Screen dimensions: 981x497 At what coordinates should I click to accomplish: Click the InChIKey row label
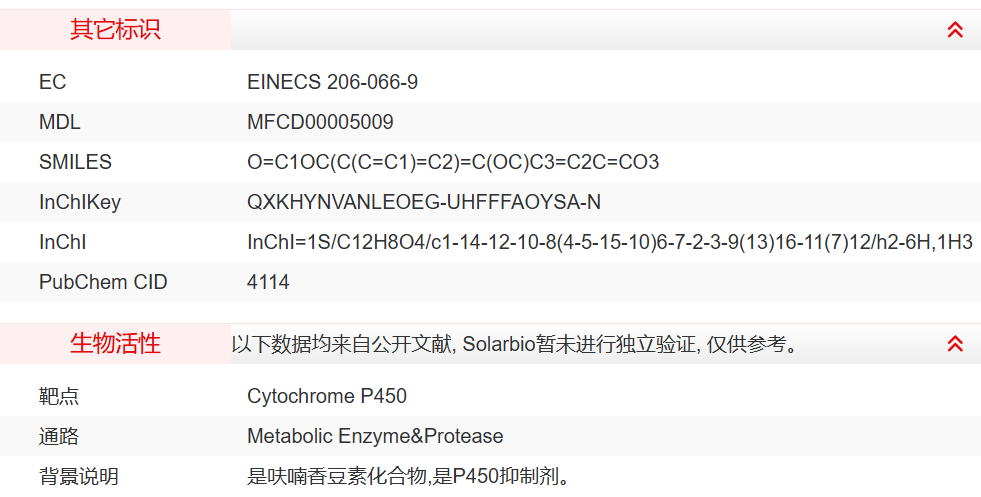coord(79,202)
